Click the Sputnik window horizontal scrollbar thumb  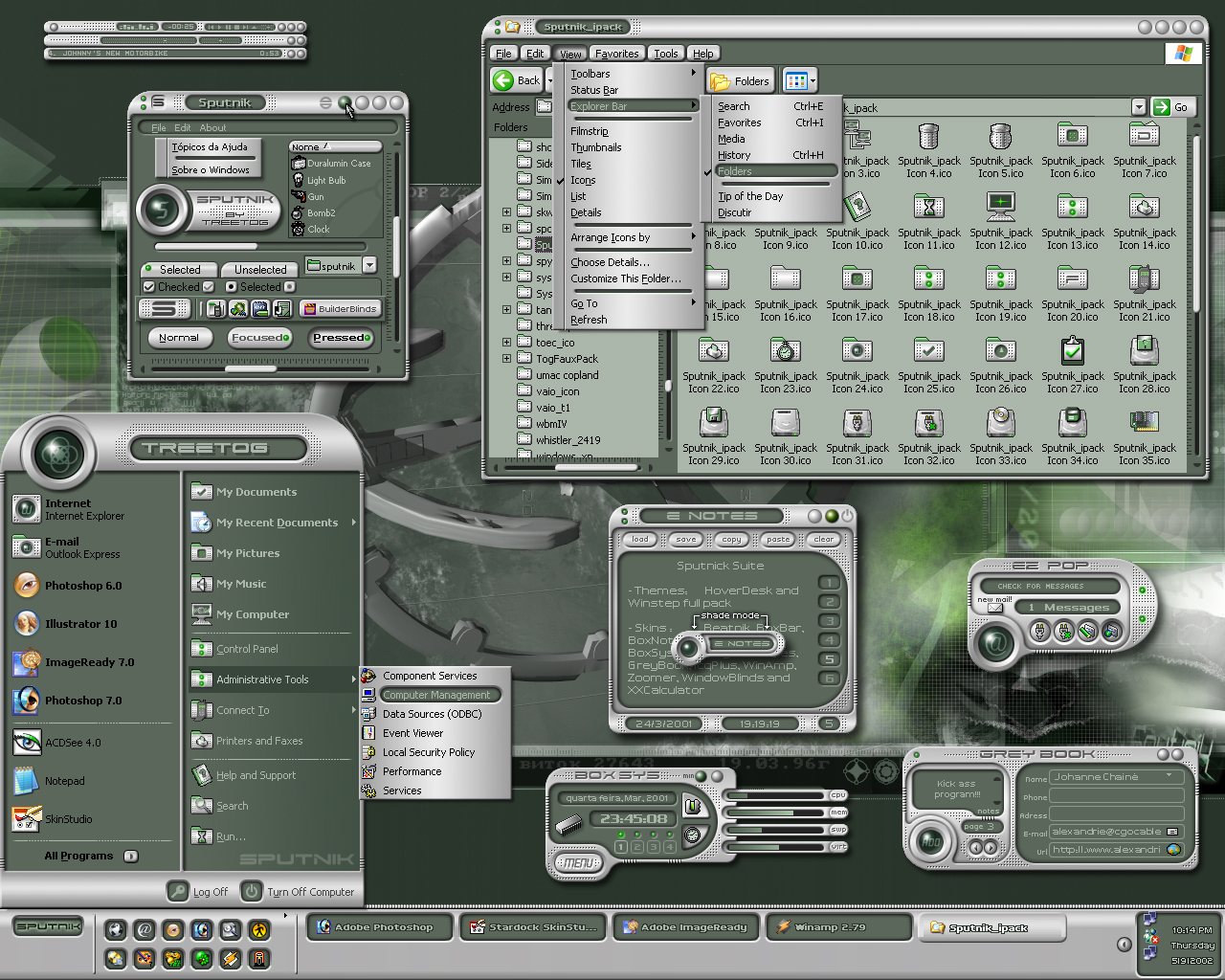pos(251,367)
